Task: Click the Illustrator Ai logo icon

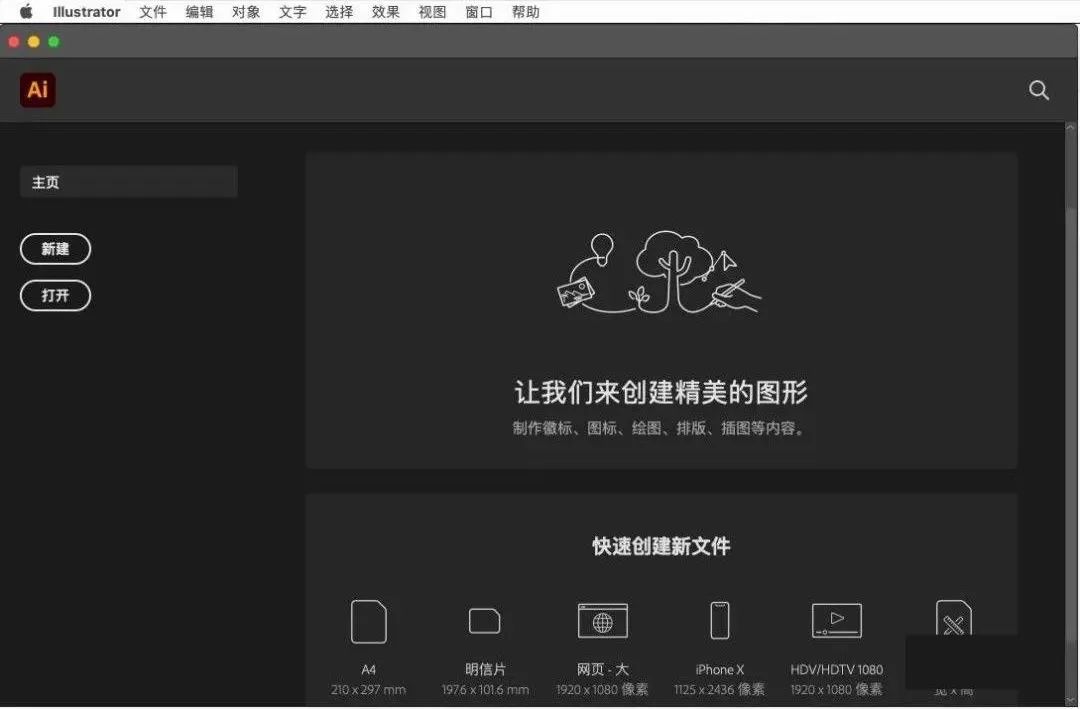Action: 37,90
